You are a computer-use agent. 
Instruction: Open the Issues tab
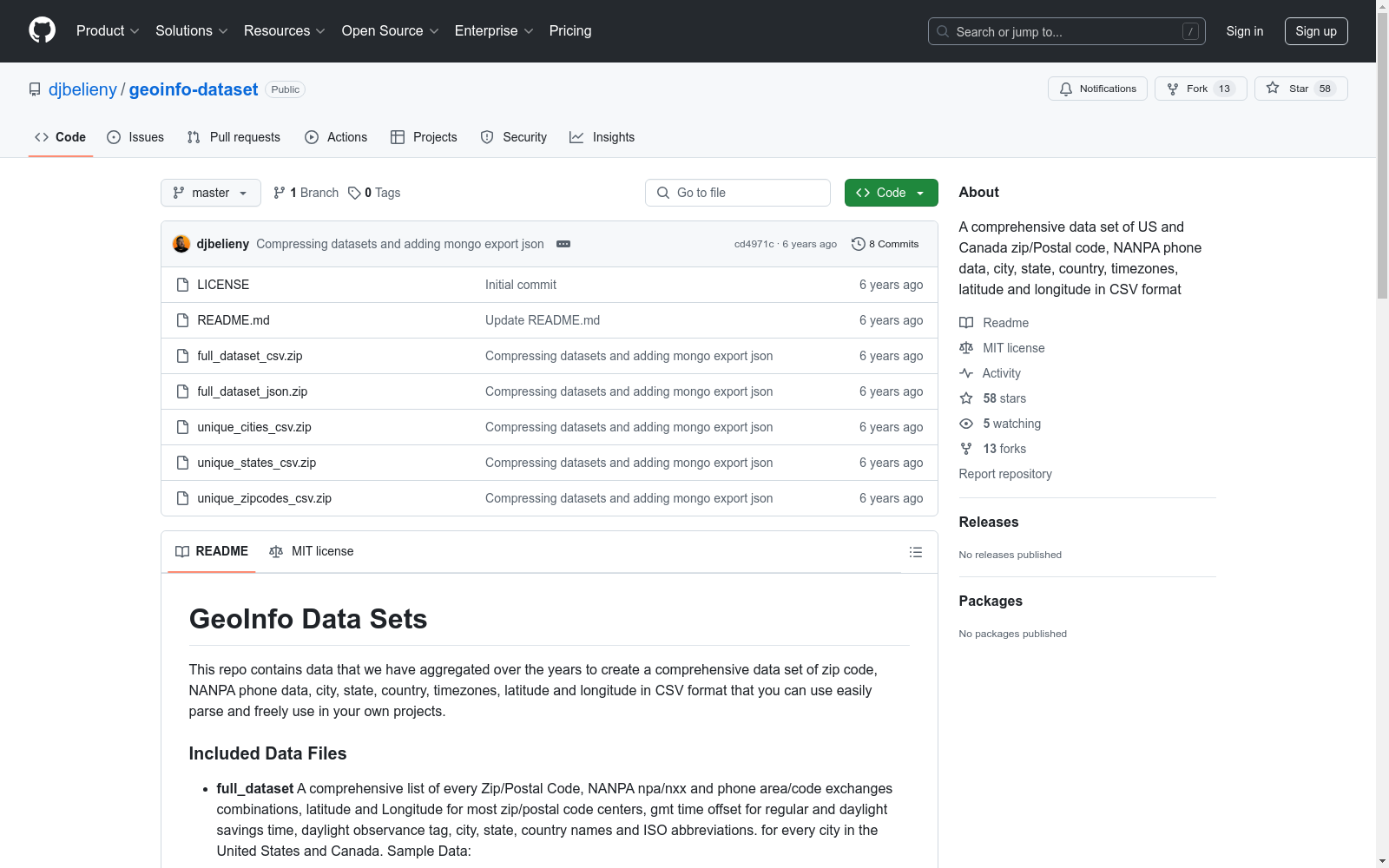click(x=135, y=137)
